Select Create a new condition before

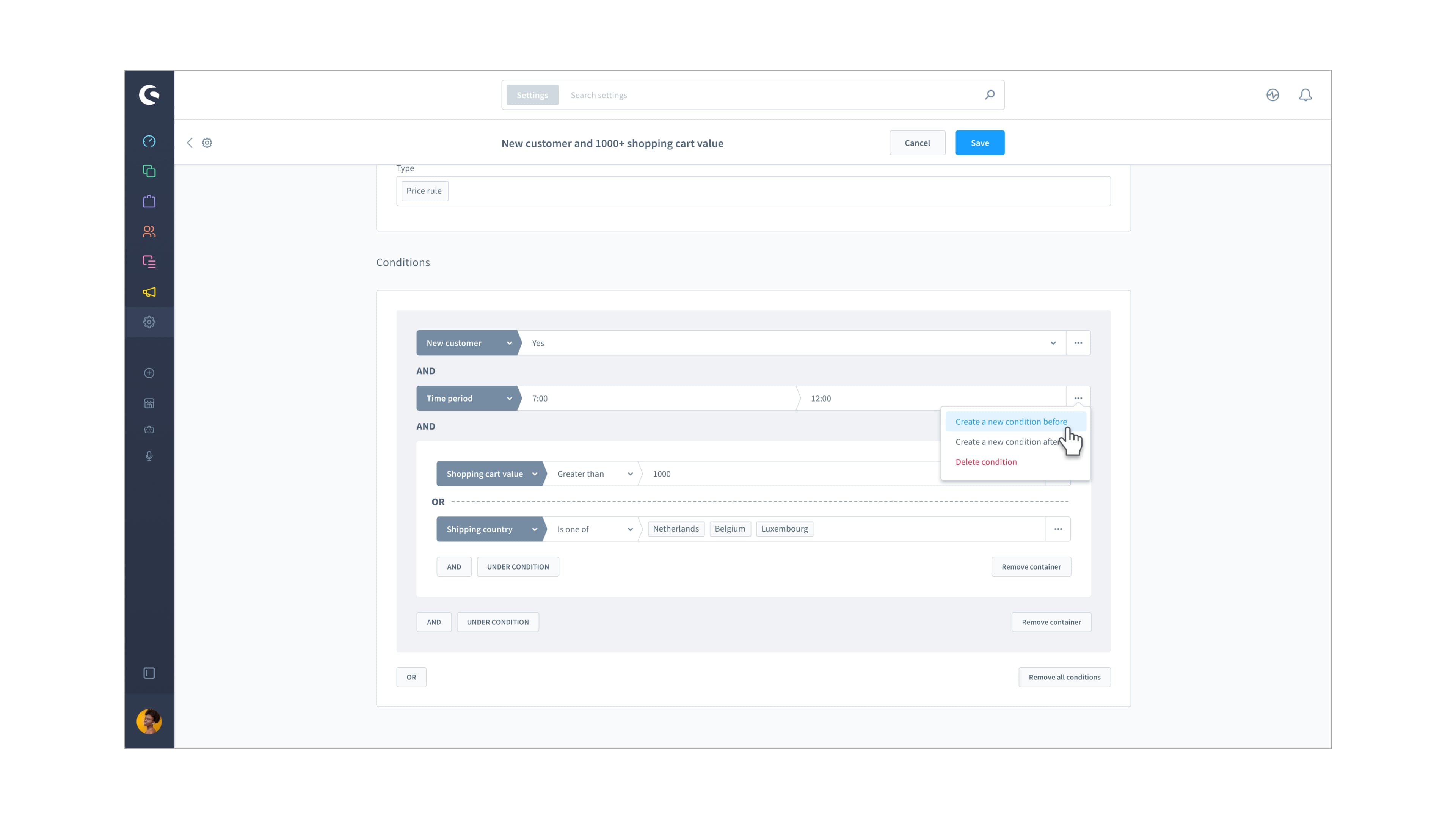tap(1010, 422)
